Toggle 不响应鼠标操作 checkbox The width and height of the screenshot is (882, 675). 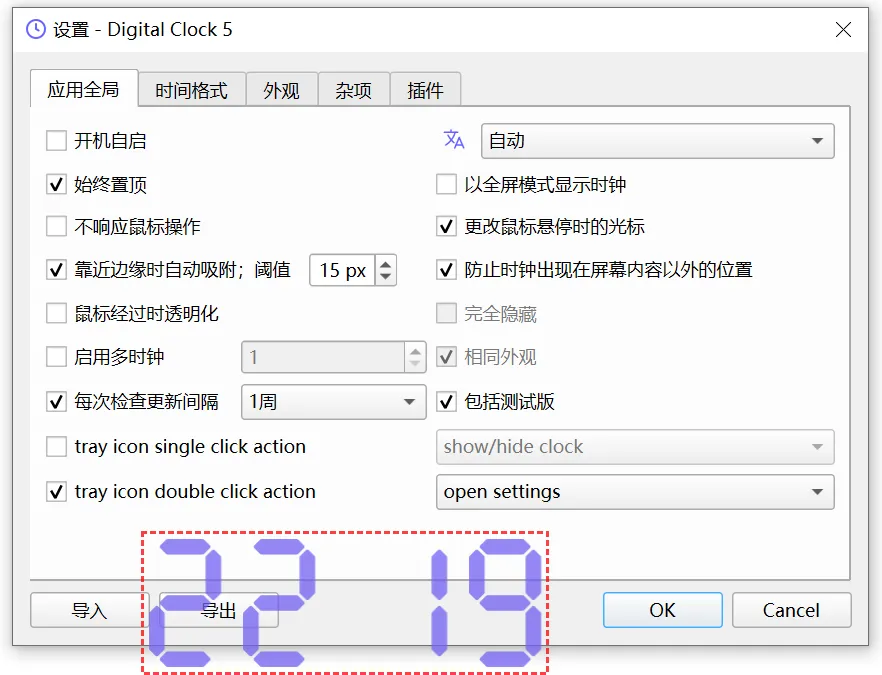[x=56, y=227]
